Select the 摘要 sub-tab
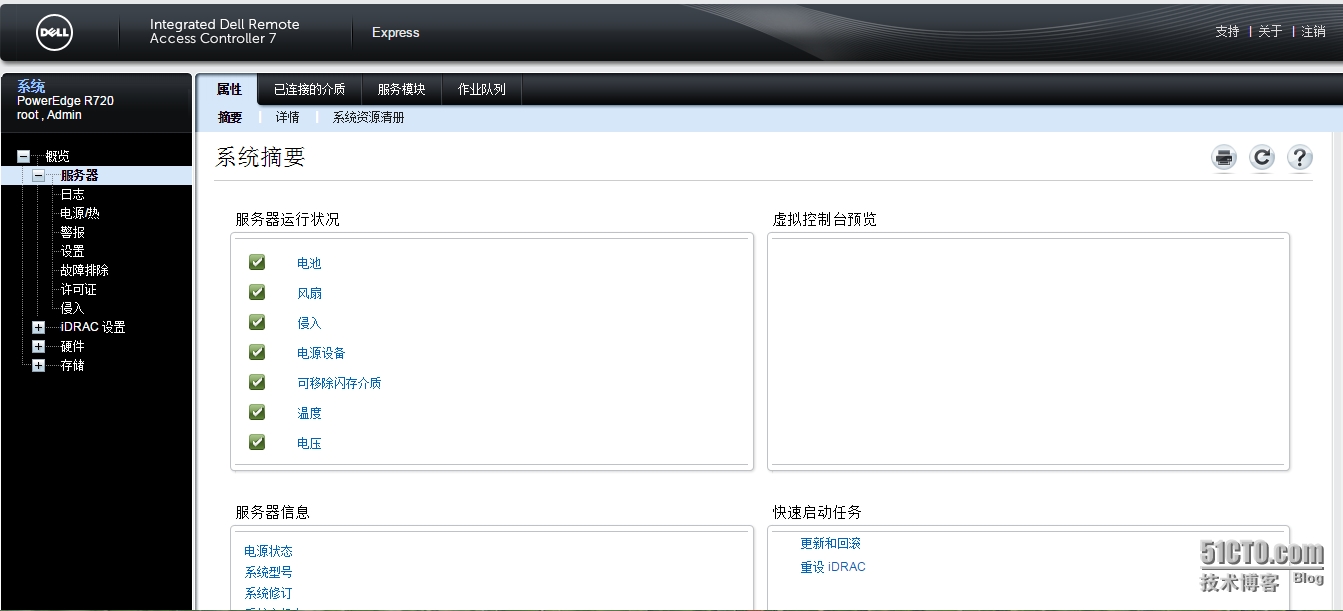Screen dimensions: 1343x611 pos(230,117)
